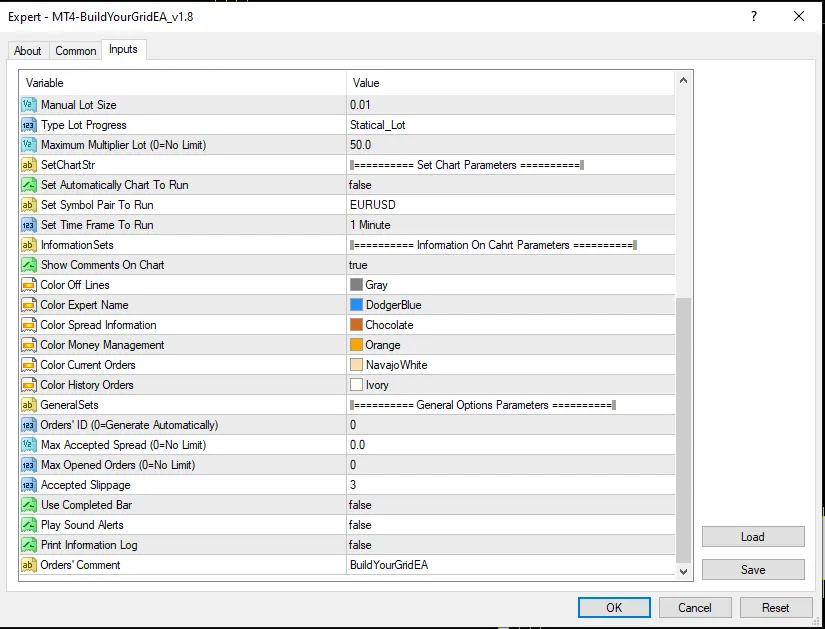The width and height of the screenshot is (825, 629).
Task: Open the NavajoWhite color dropdown value
Action: pyautogui.click(x=510, y=365)
